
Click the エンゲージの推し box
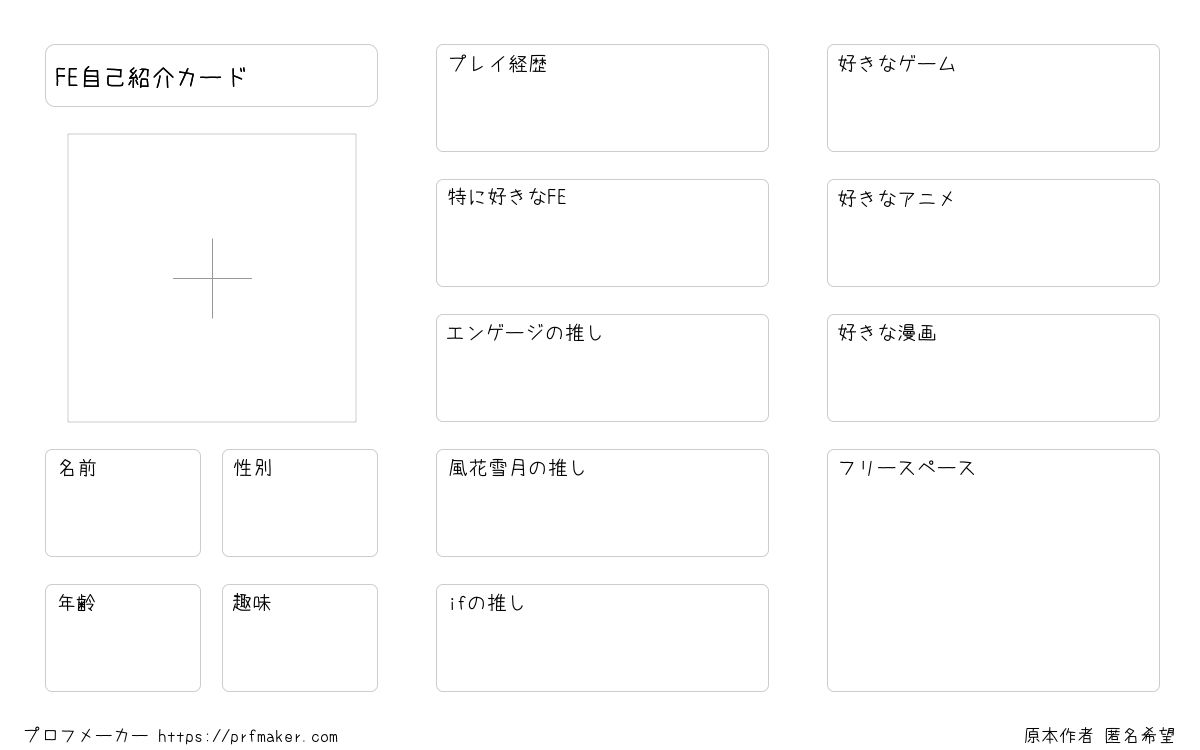click(602, 368)
